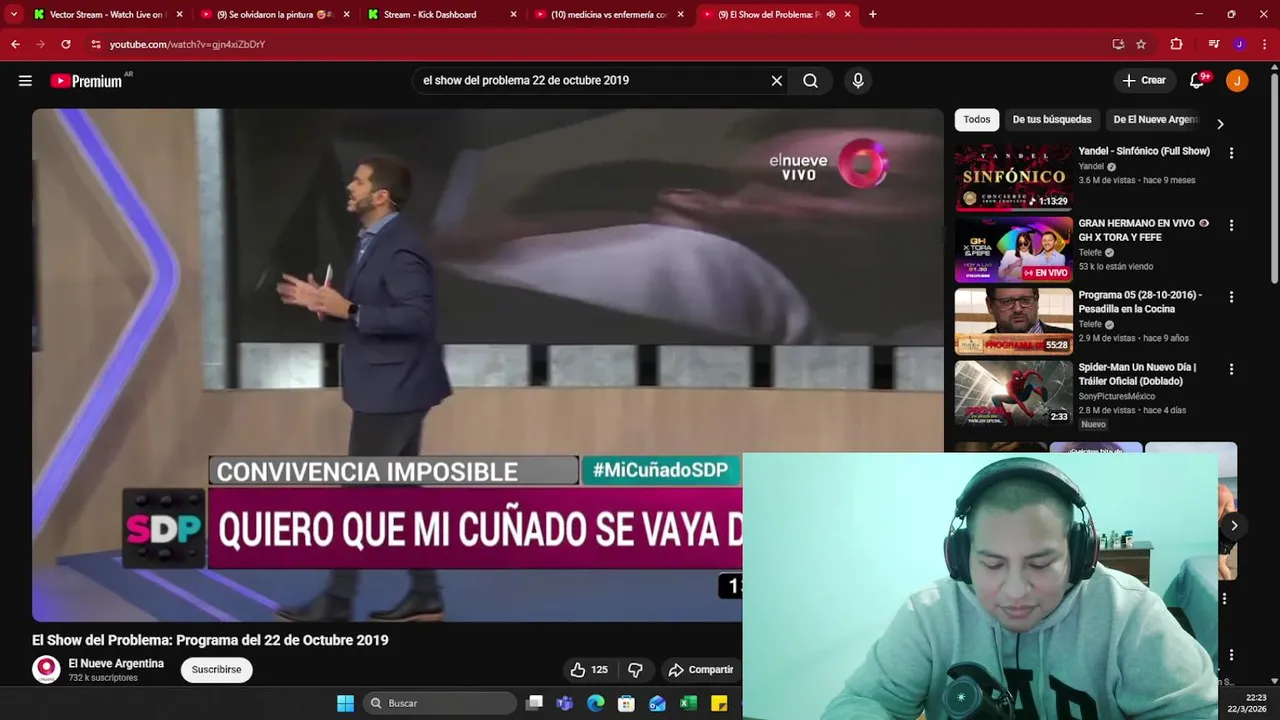Start voice search with the microphone
The image size is (1280, 720).
[857, 81]
